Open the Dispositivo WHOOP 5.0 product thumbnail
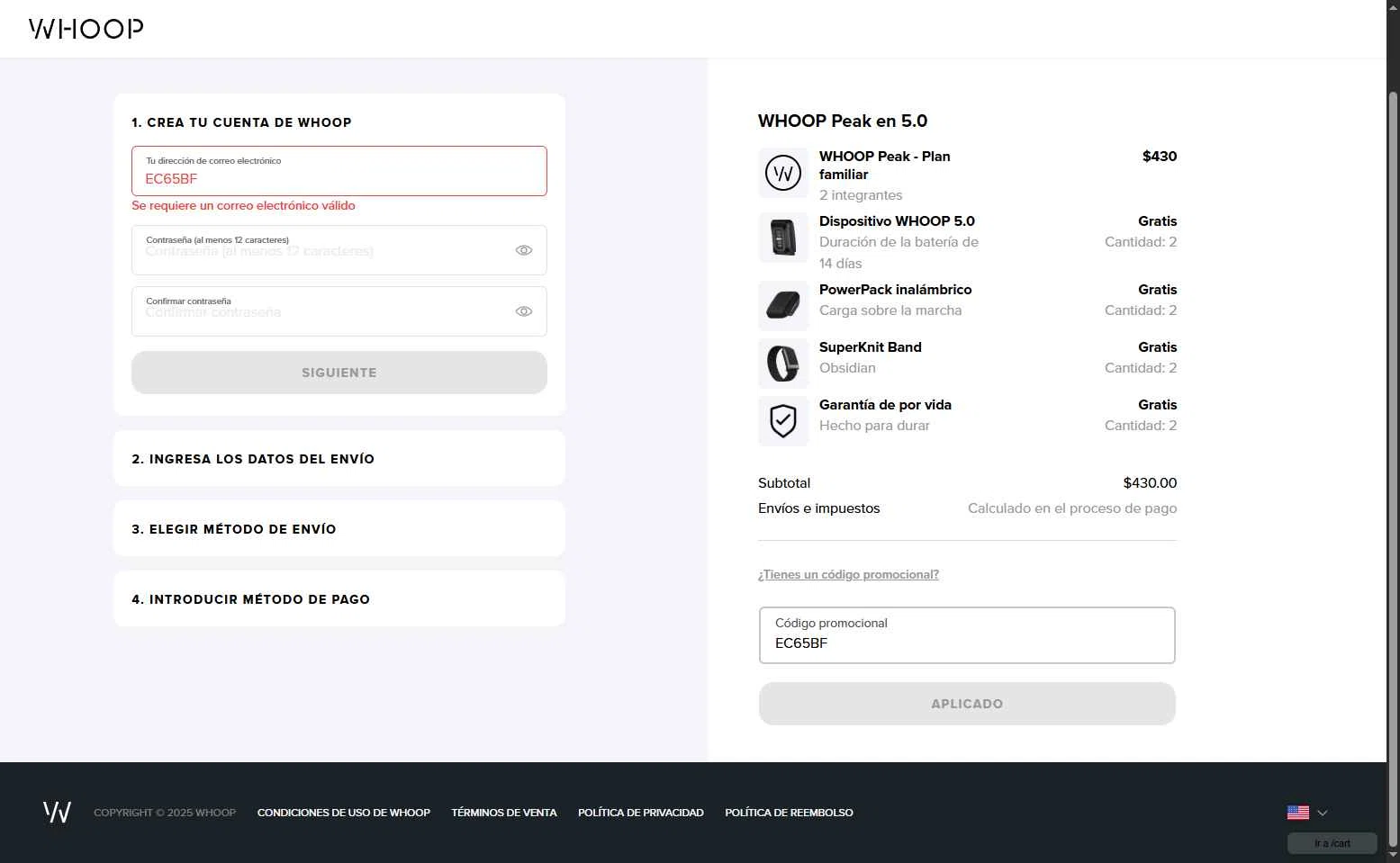 (783, 238)
